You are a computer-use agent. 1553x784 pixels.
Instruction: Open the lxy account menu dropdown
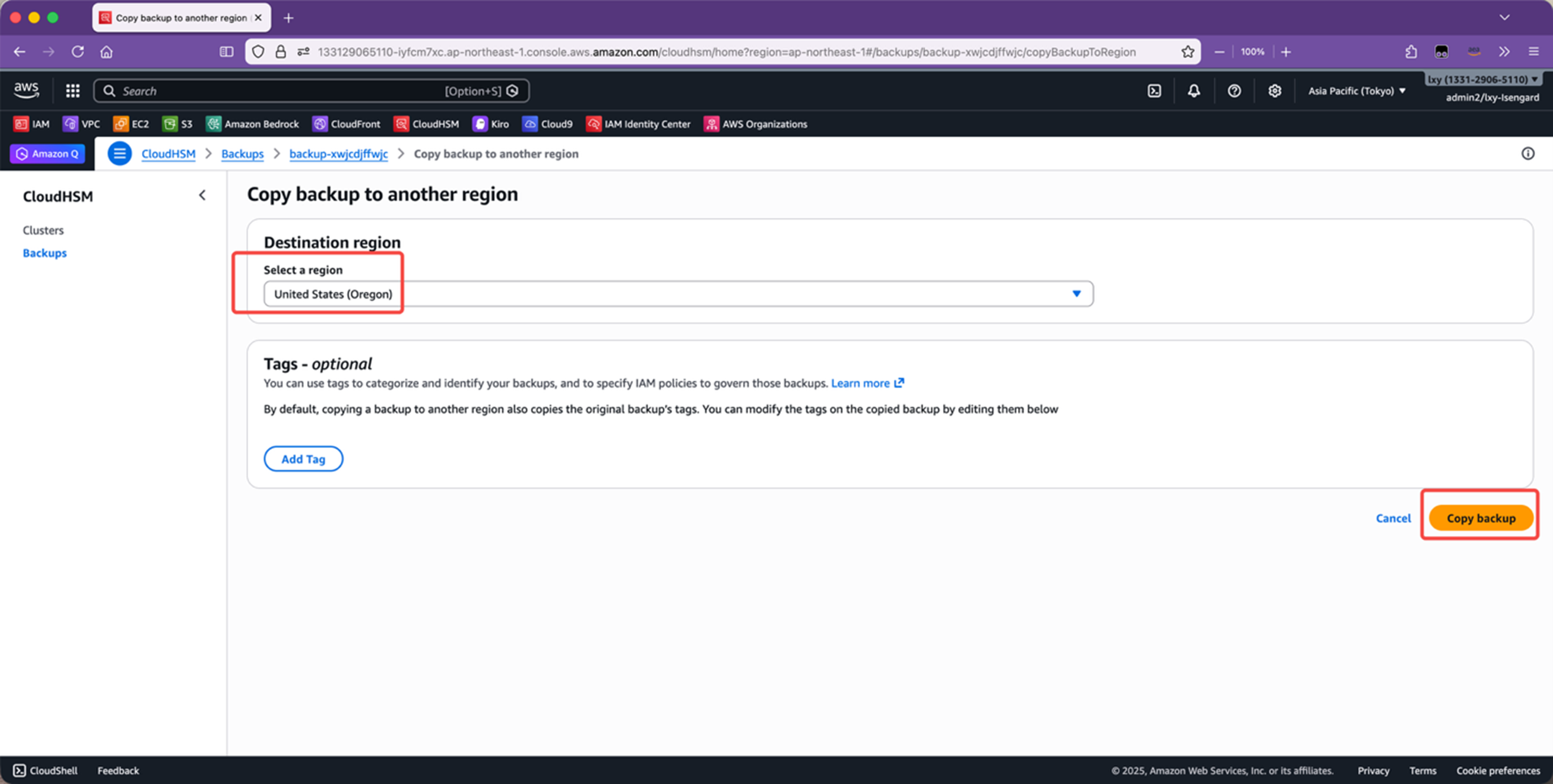click(1482, 80)
